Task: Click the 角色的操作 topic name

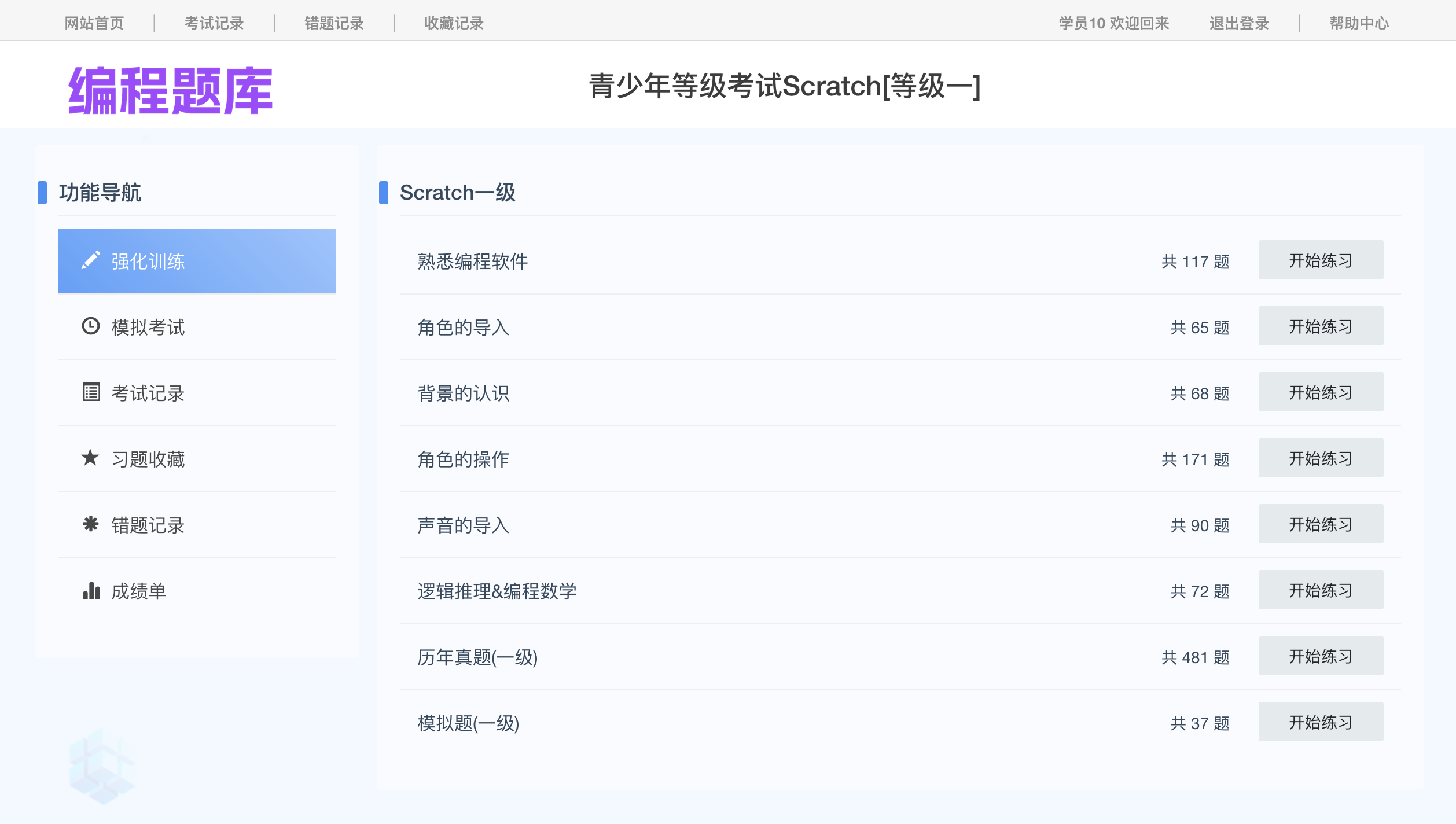Action: tap(464, 459)
